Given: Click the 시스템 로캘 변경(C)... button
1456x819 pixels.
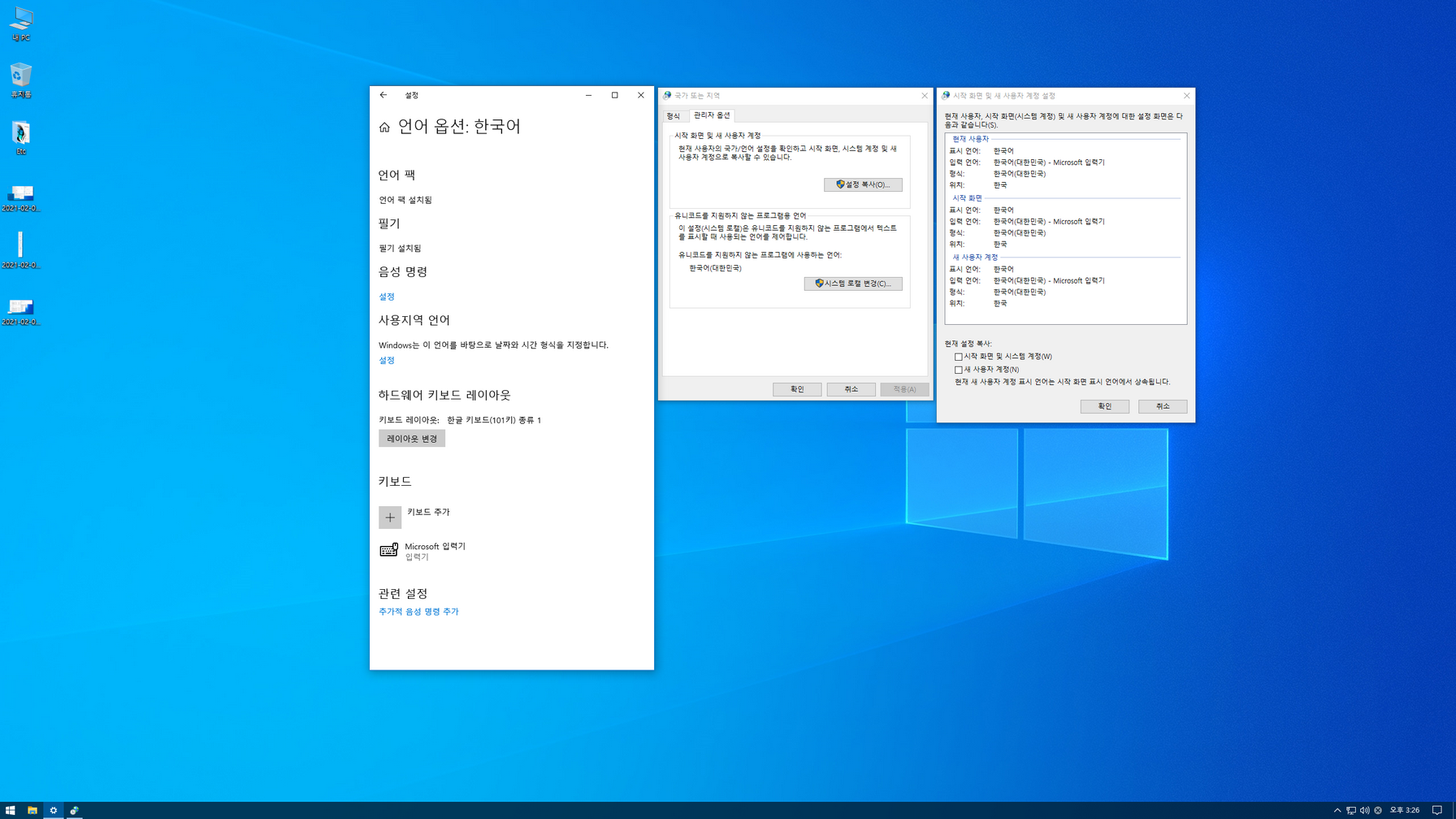Looking at the screenshot, I should point(853,284).
